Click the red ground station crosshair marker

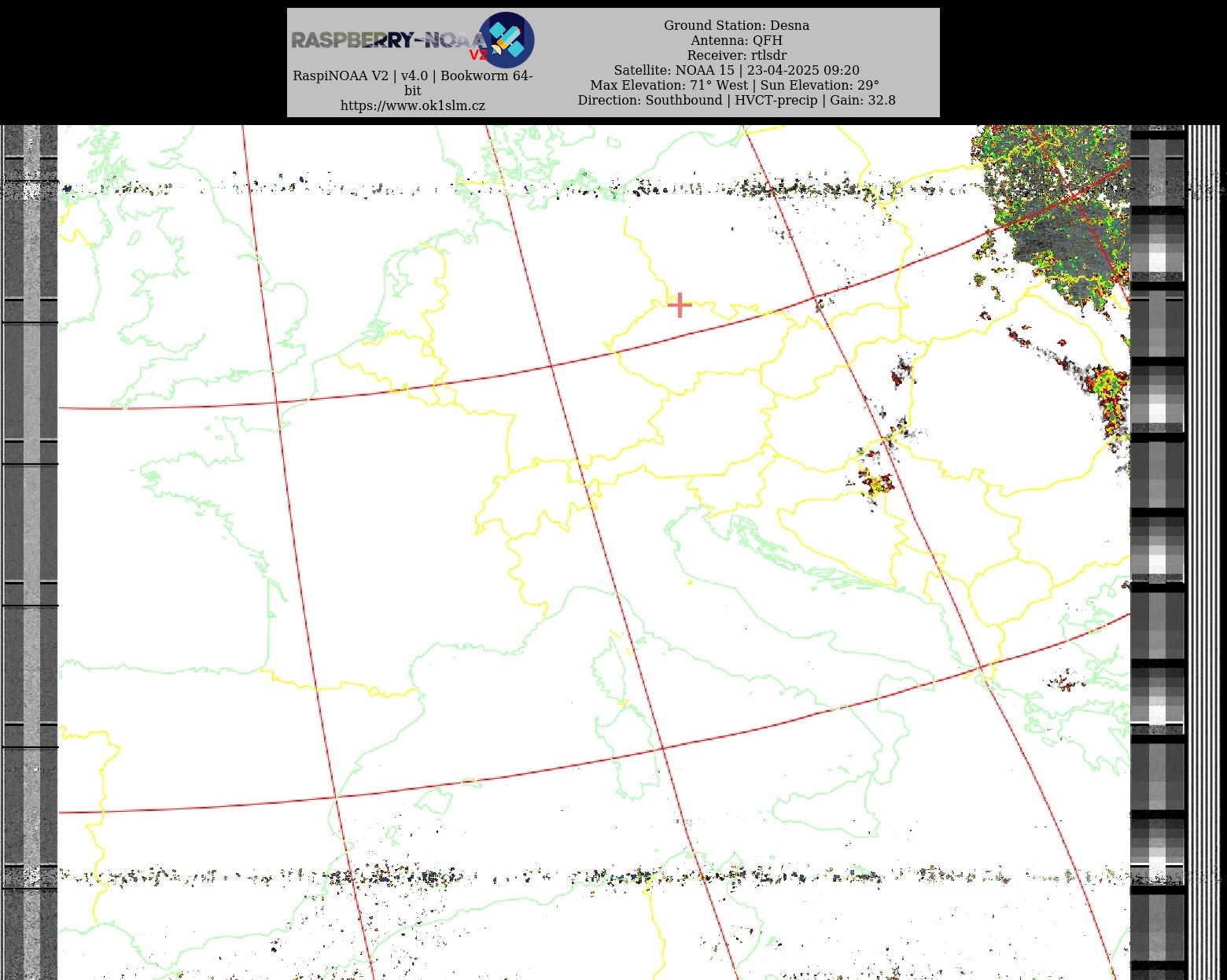(x=680, y=304)
